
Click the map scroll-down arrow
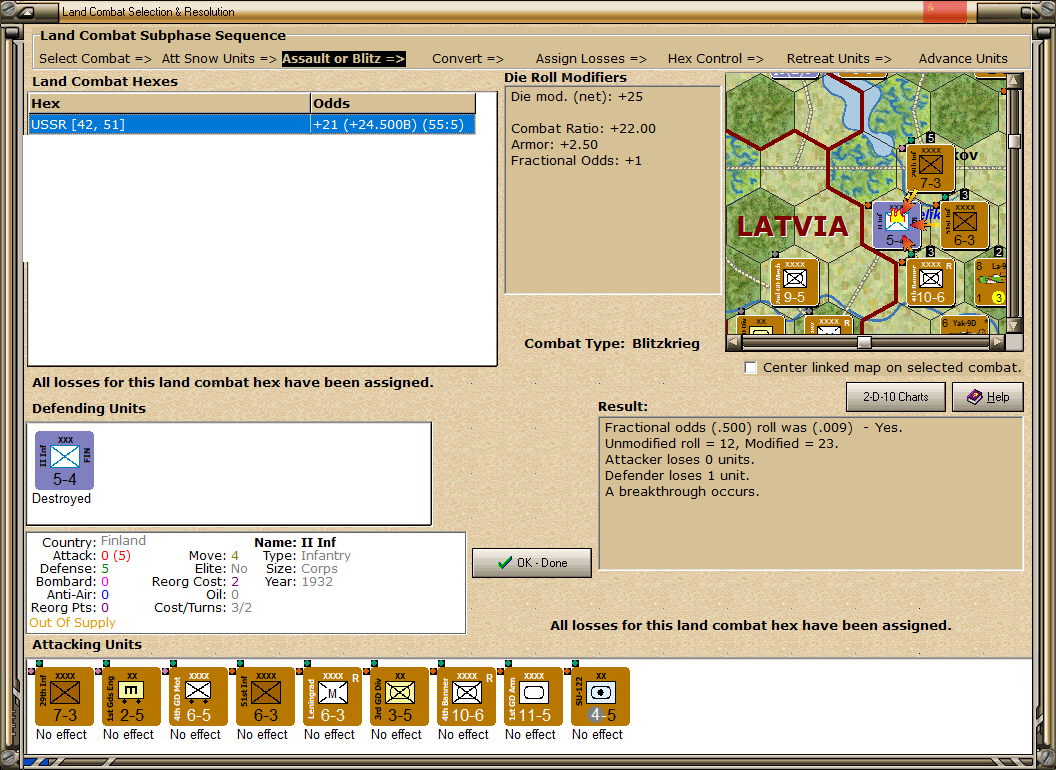tap(1014, 325)
